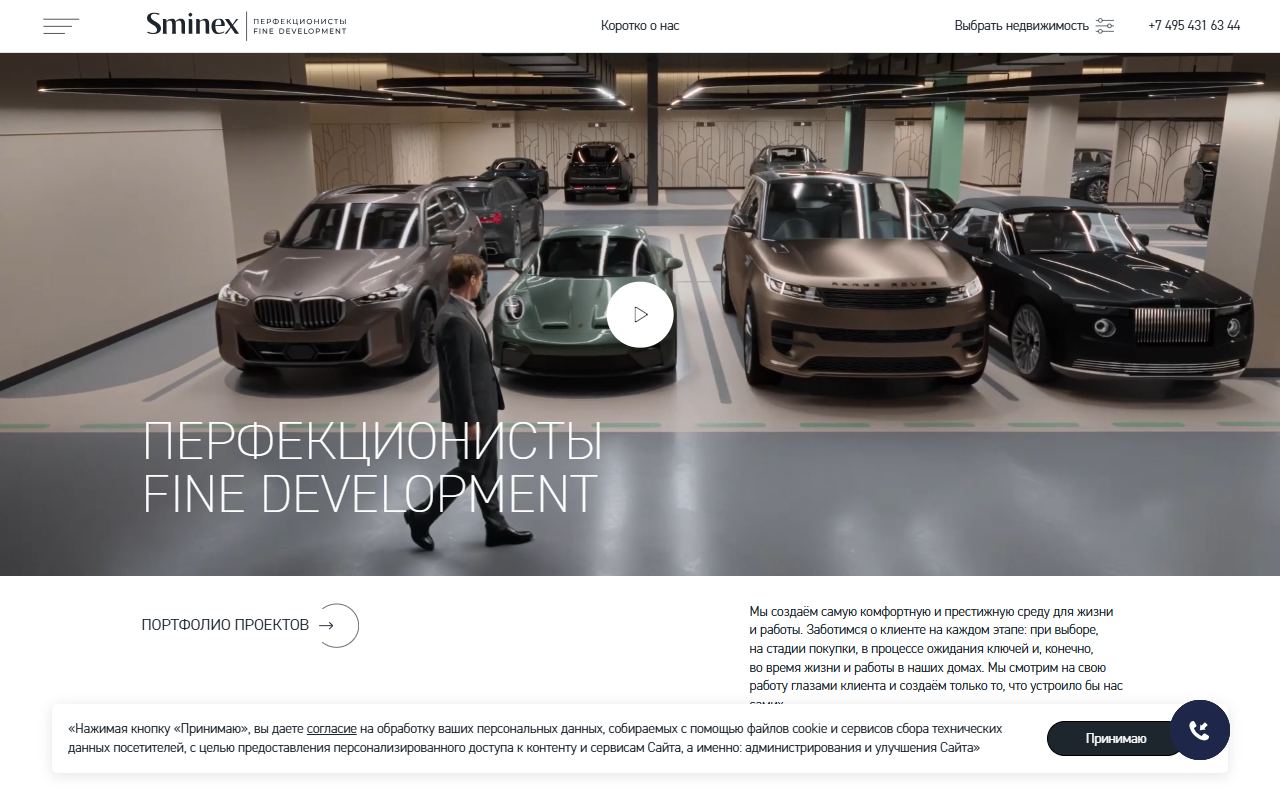Click the Sminex logo
Viewport: 1280px width, 800px height.
192,25
